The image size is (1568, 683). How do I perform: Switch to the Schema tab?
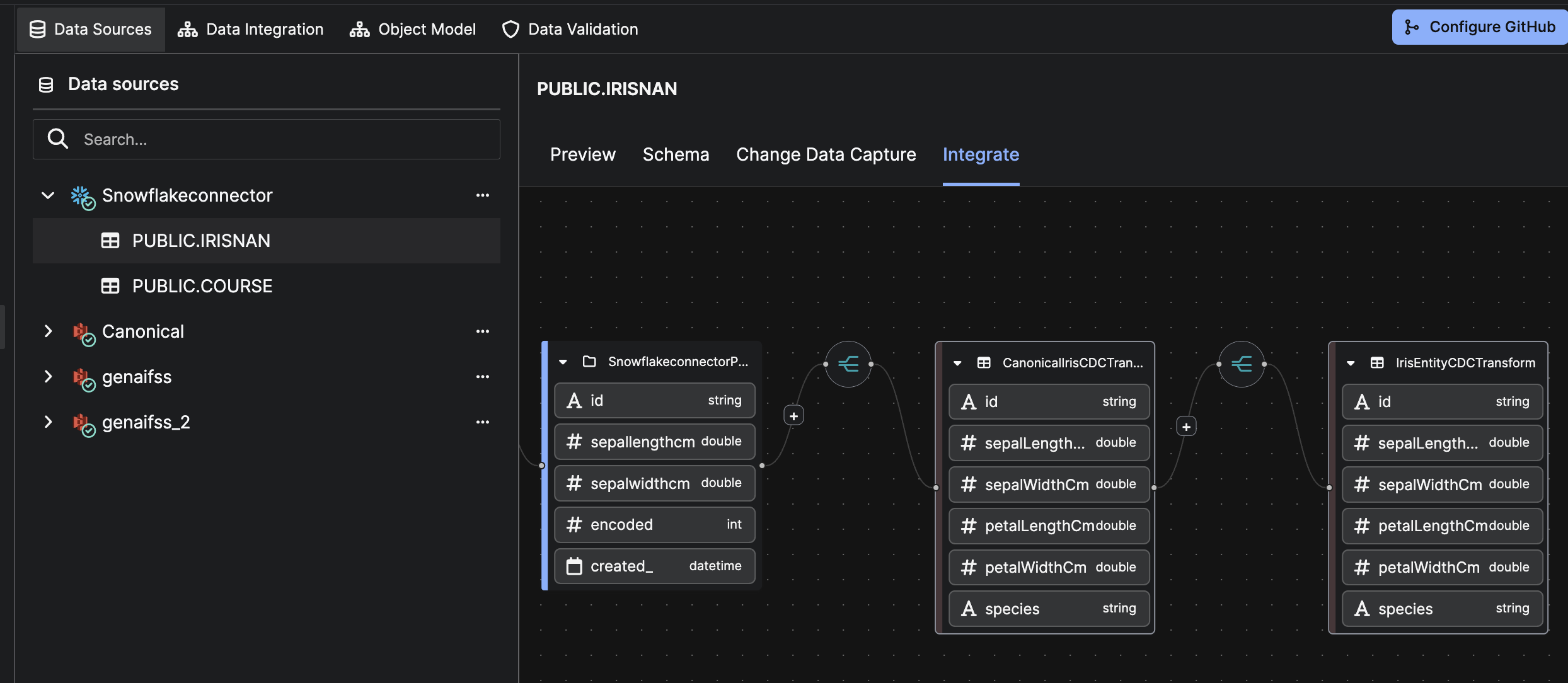point(676,154)
